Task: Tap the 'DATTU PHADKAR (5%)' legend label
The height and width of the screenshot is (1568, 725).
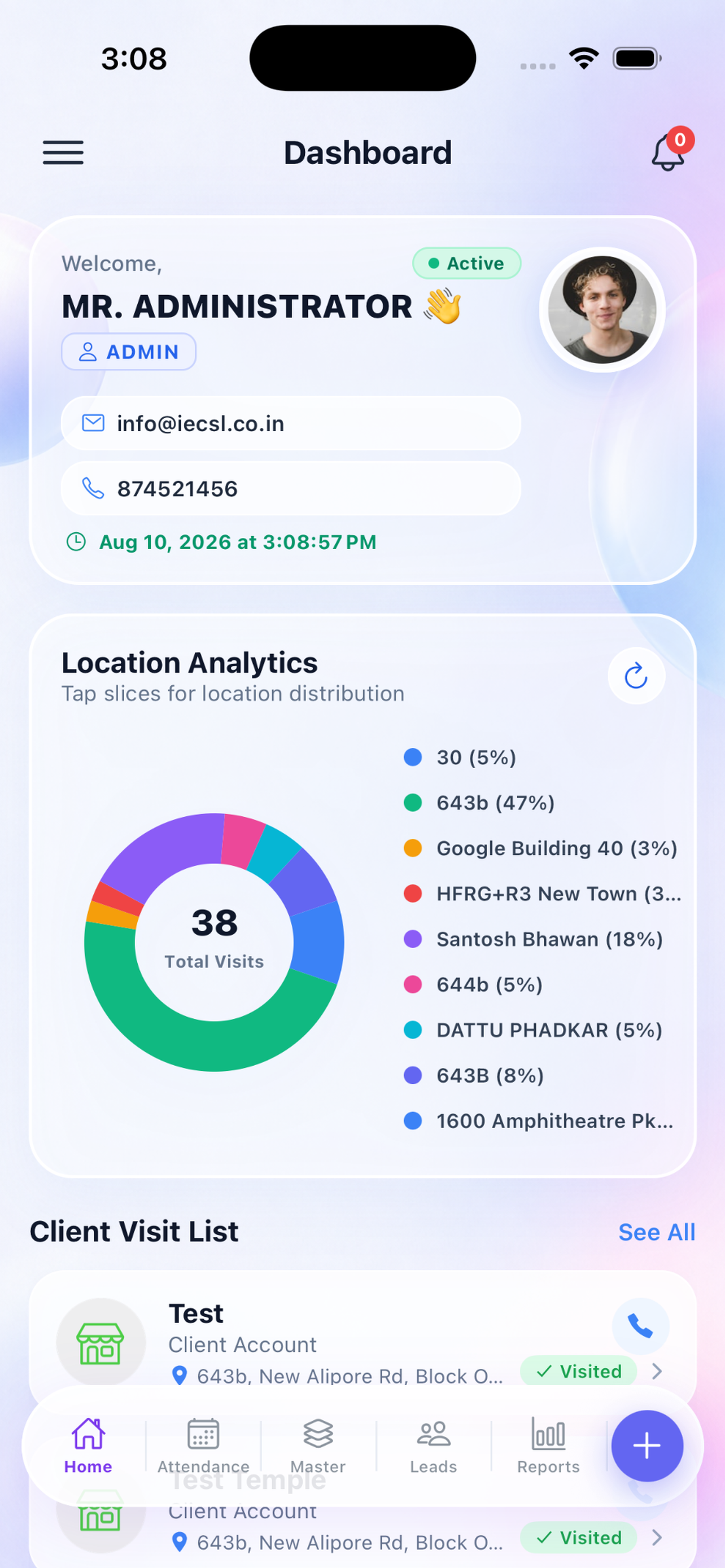Action: pos(549,1030)
